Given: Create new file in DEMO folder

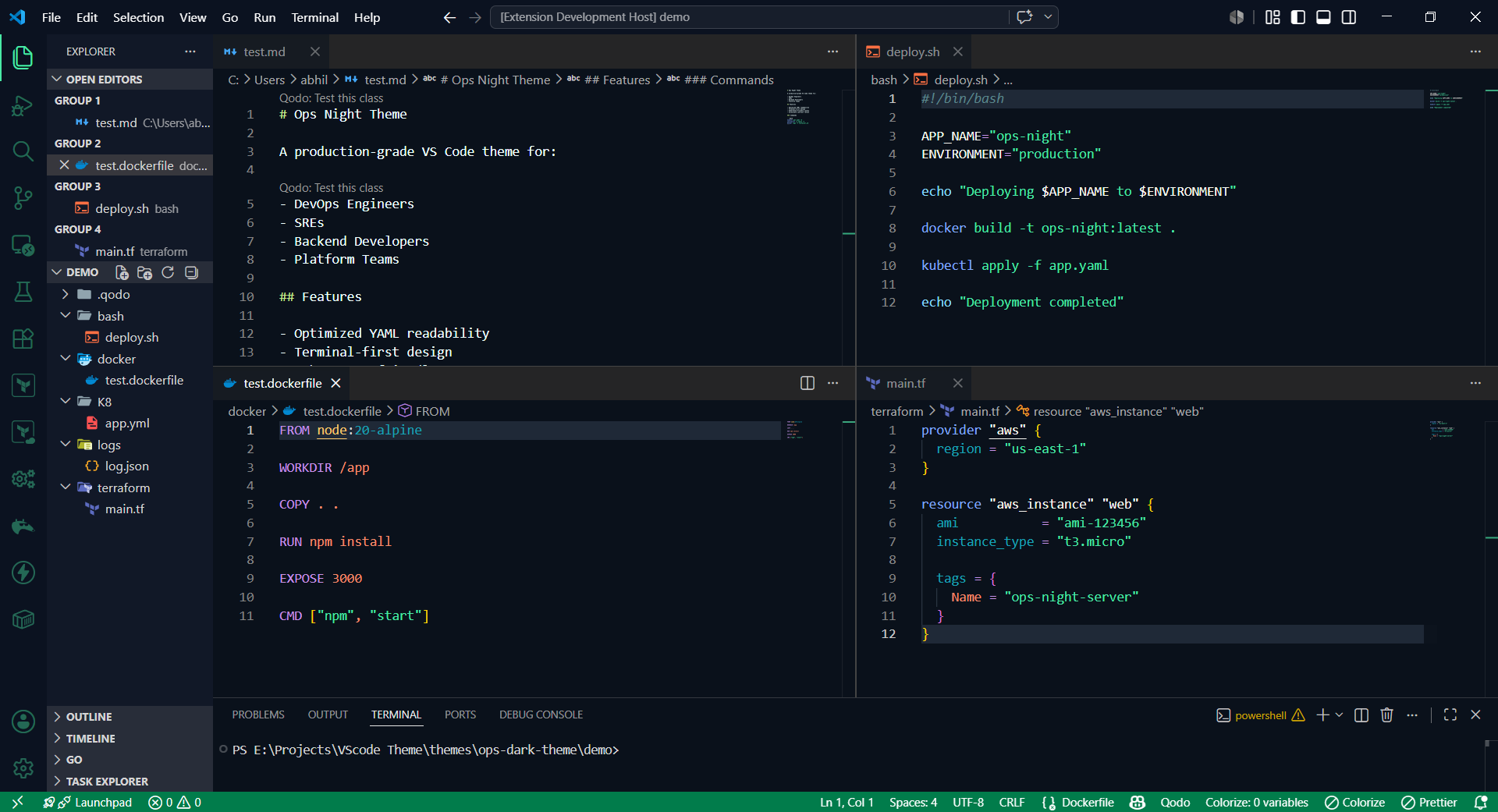Looking at the screenshot, I should click(x=122, y=272).
